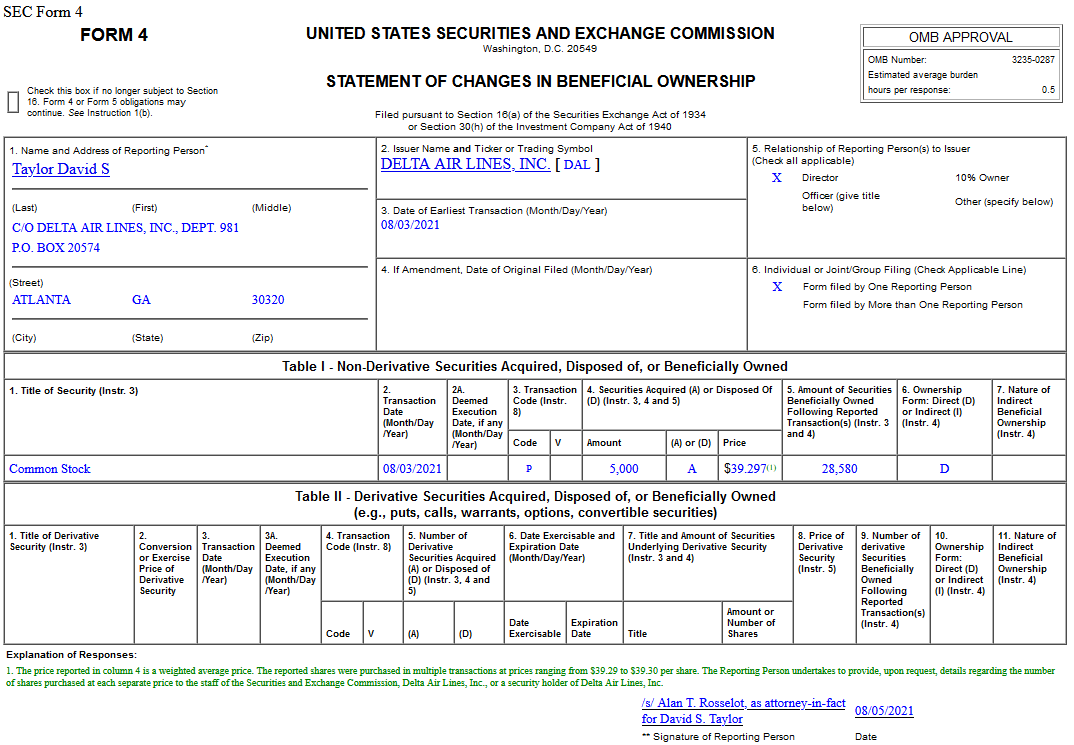Click the 28,580 beneficially owned amount

(839, 469)
